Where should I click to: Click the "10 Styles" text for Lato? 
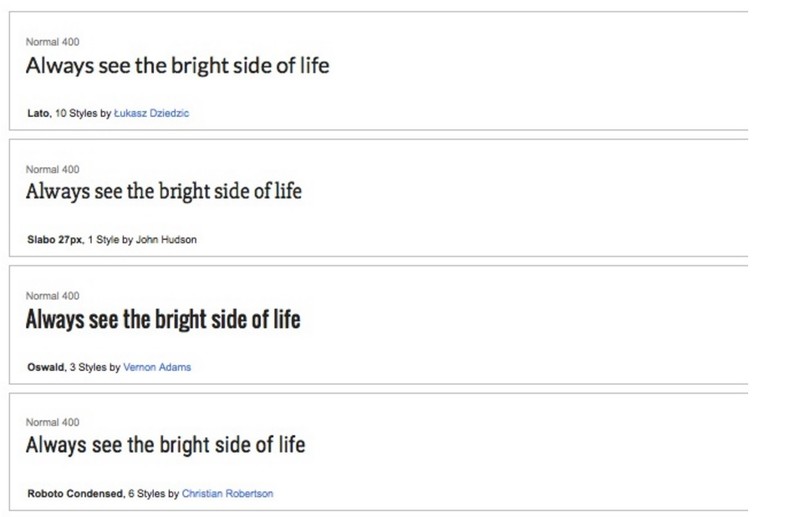(75, 114)
